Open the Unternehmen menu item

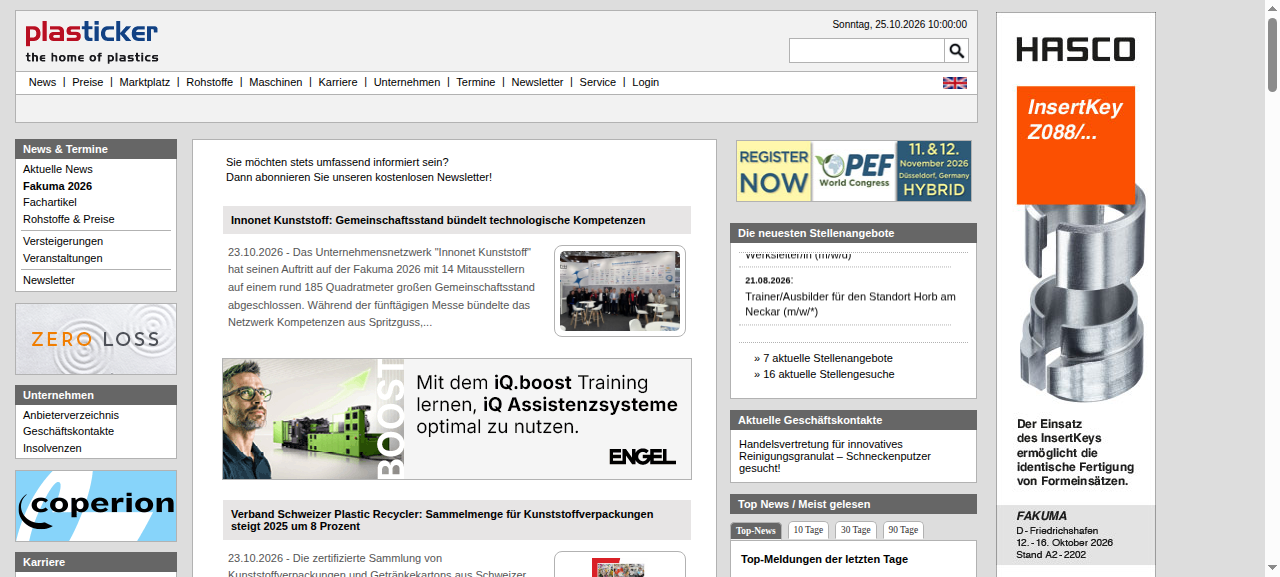click(407, 82)
